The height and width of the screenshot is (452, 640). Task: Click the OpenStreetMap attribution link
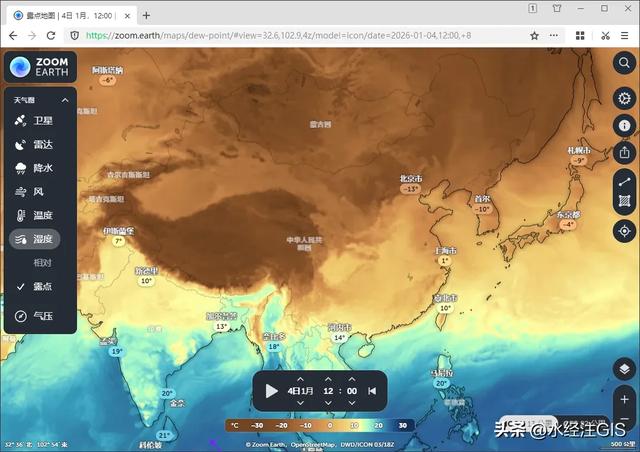tap(313, 444)
